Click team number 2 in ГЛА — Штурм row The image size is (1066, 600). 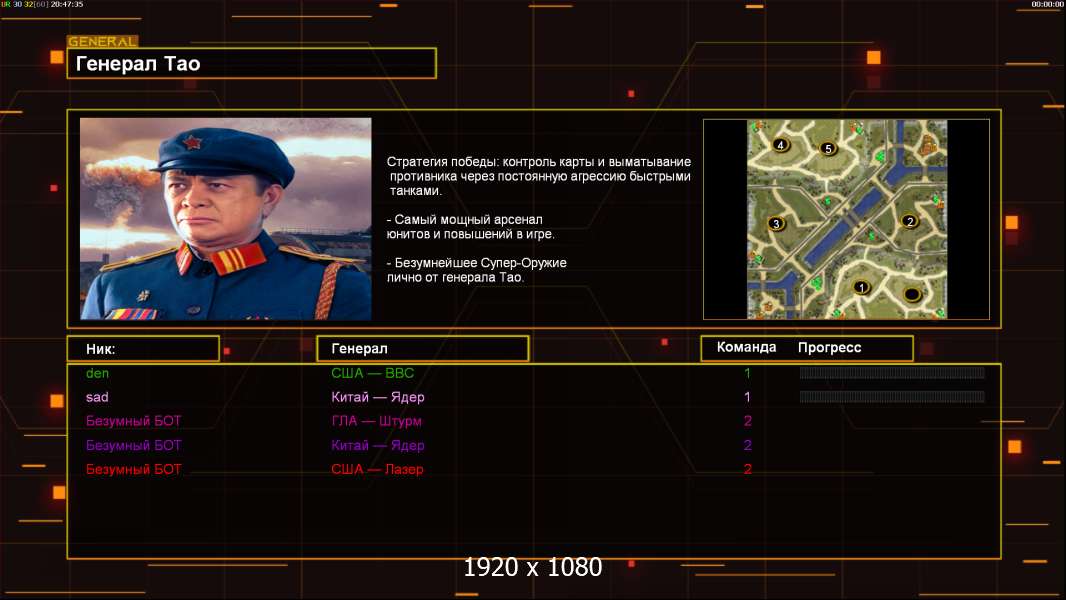747,421
